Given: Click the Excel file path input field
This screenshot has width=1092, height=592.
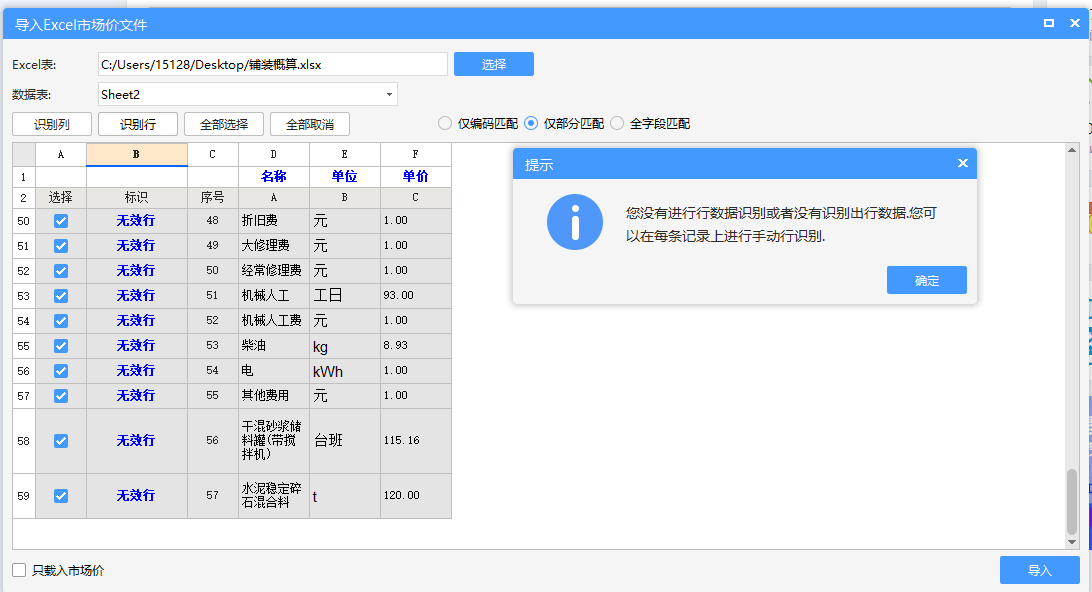Looking at the screenshot, I should pyautogui.click(x=272, y=64).
